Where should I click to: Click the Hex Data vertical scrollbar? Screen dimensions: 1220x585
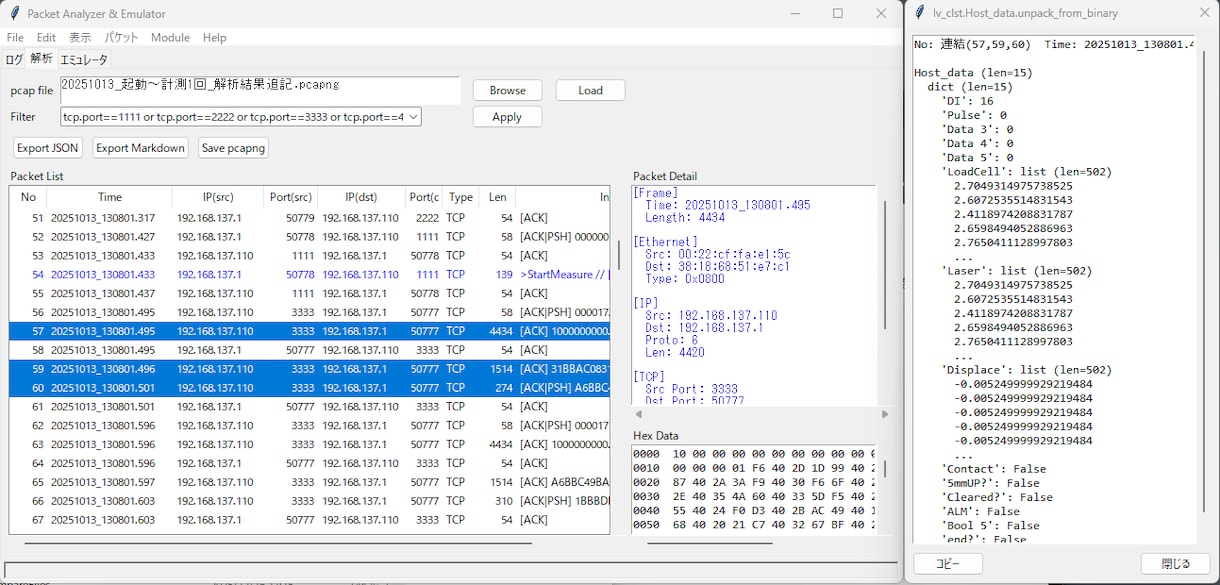(883, 469)
